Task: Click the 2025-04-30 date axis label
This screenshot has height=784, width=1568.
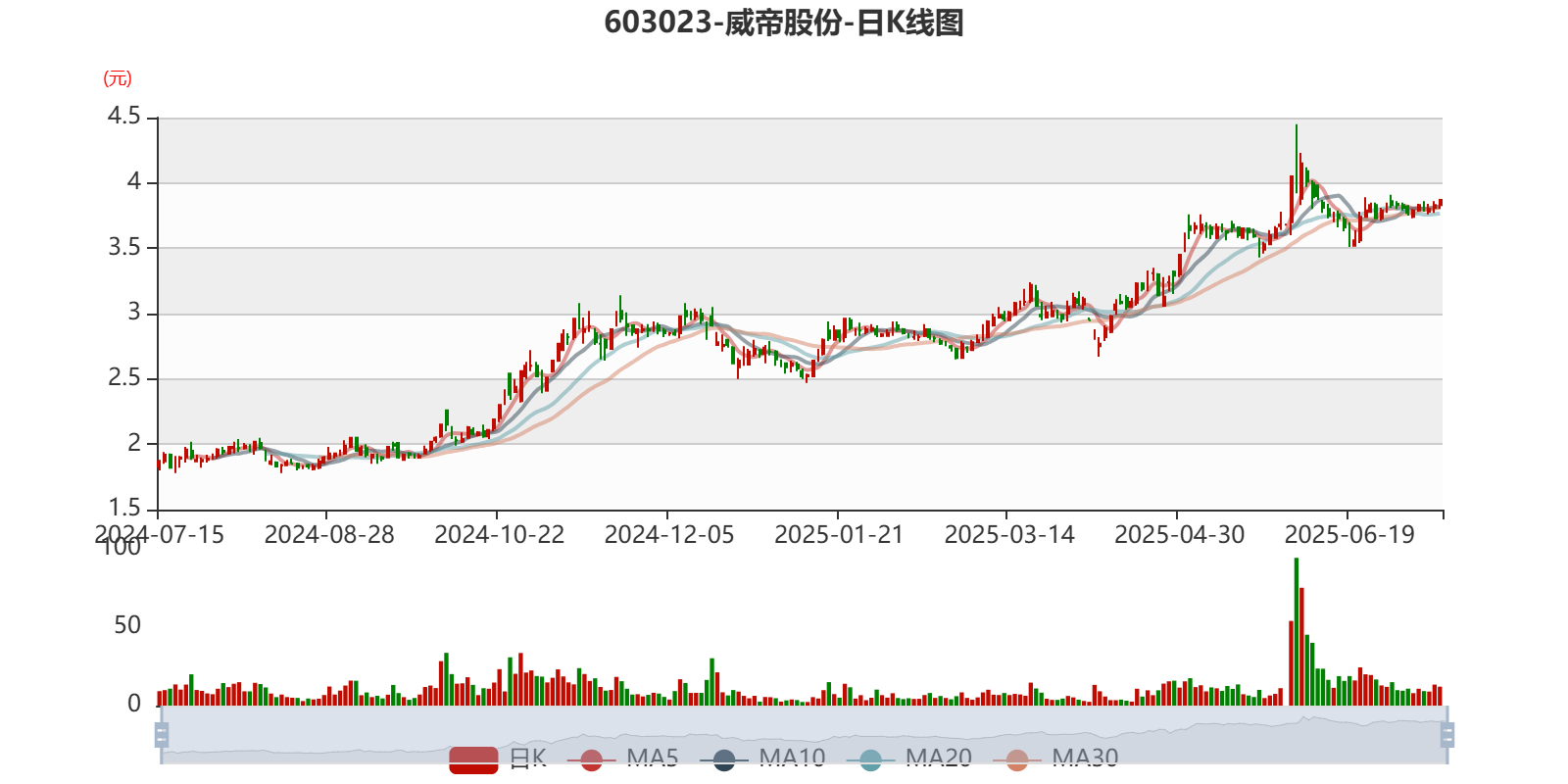Action: click(x=1180, y=535)
